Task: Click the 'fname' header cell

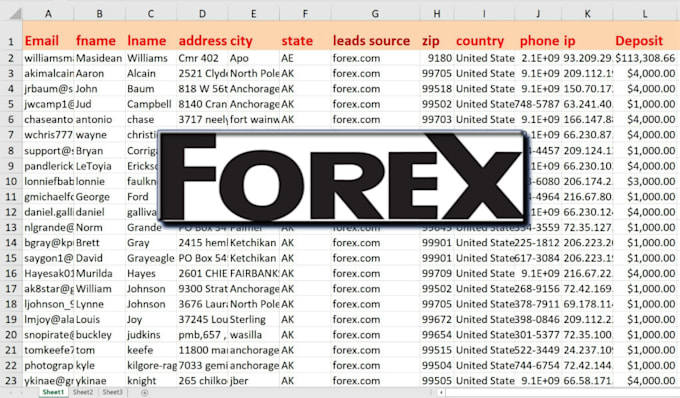Action: 99,36
